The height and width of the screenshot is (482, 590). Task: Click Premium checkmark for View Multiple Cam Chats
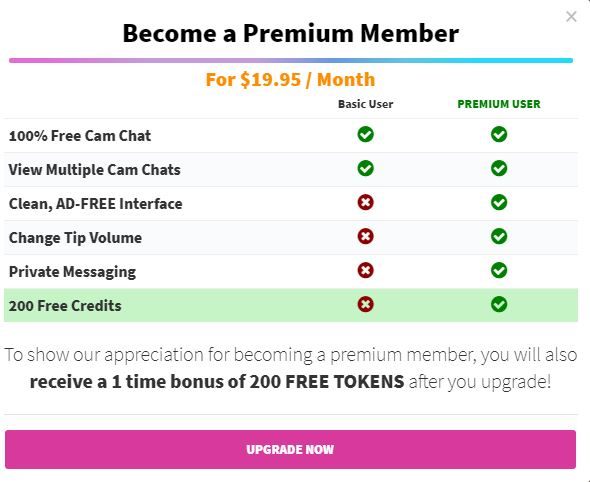click(x=499, y=168)
